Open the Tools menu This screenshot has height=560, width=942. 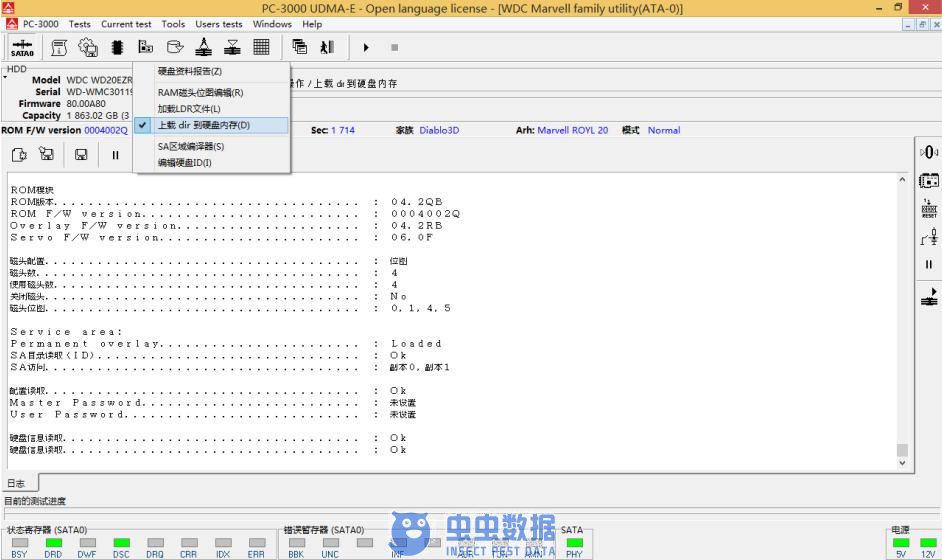[x=173, y=24]
